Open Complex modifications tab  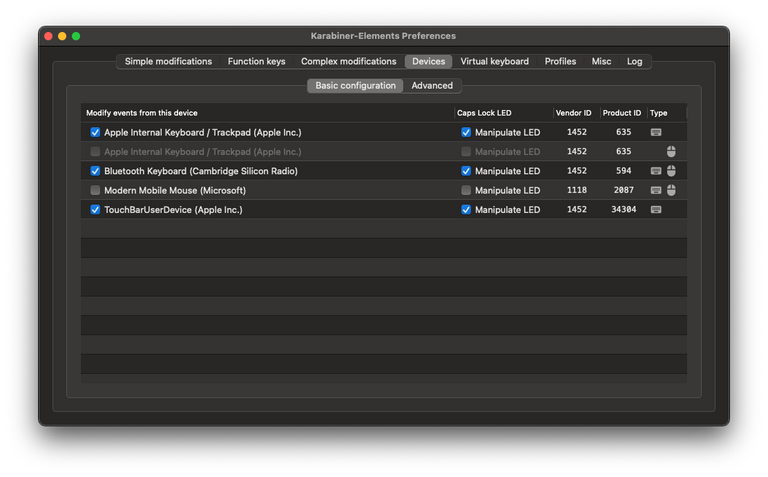pos(348,61)
